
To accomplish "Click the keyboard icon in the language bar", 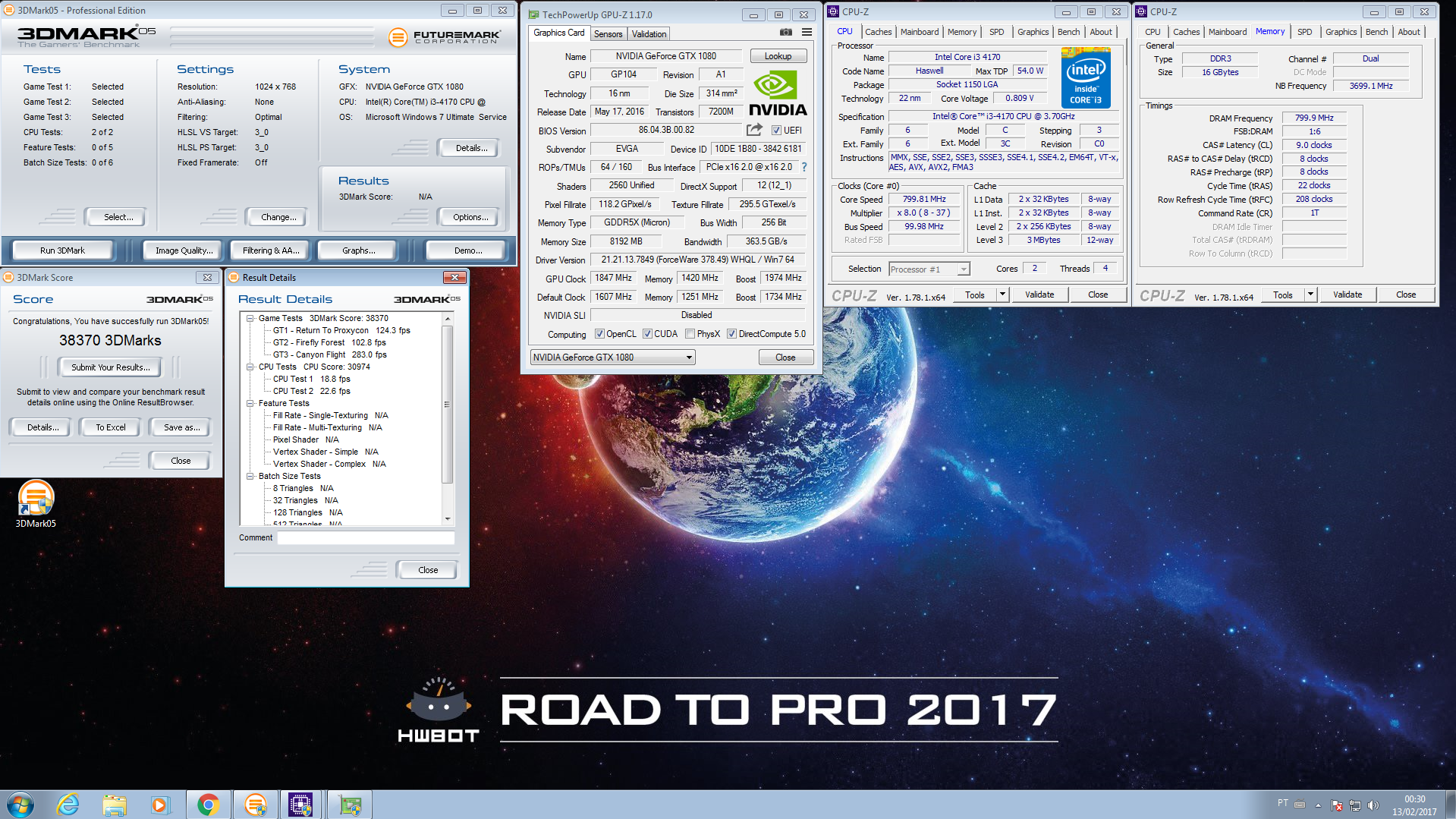I will (1300, 804).
